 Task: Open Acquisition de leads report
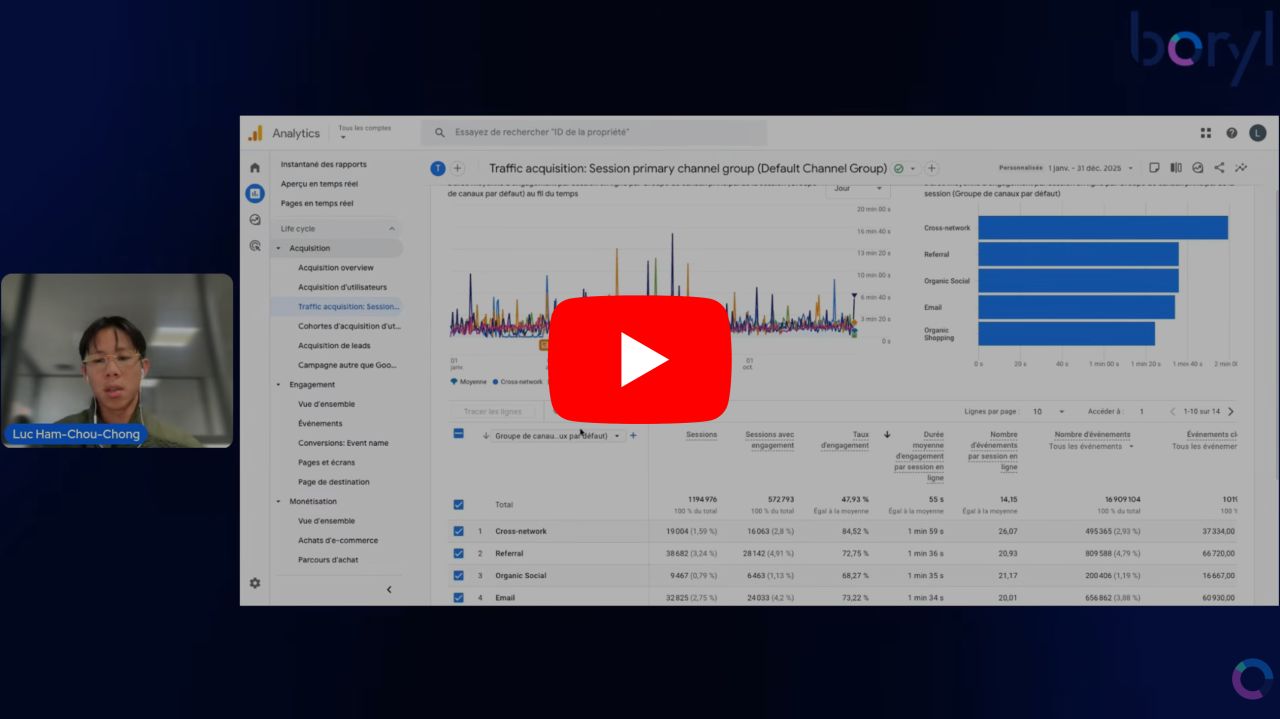click(334, 346)
